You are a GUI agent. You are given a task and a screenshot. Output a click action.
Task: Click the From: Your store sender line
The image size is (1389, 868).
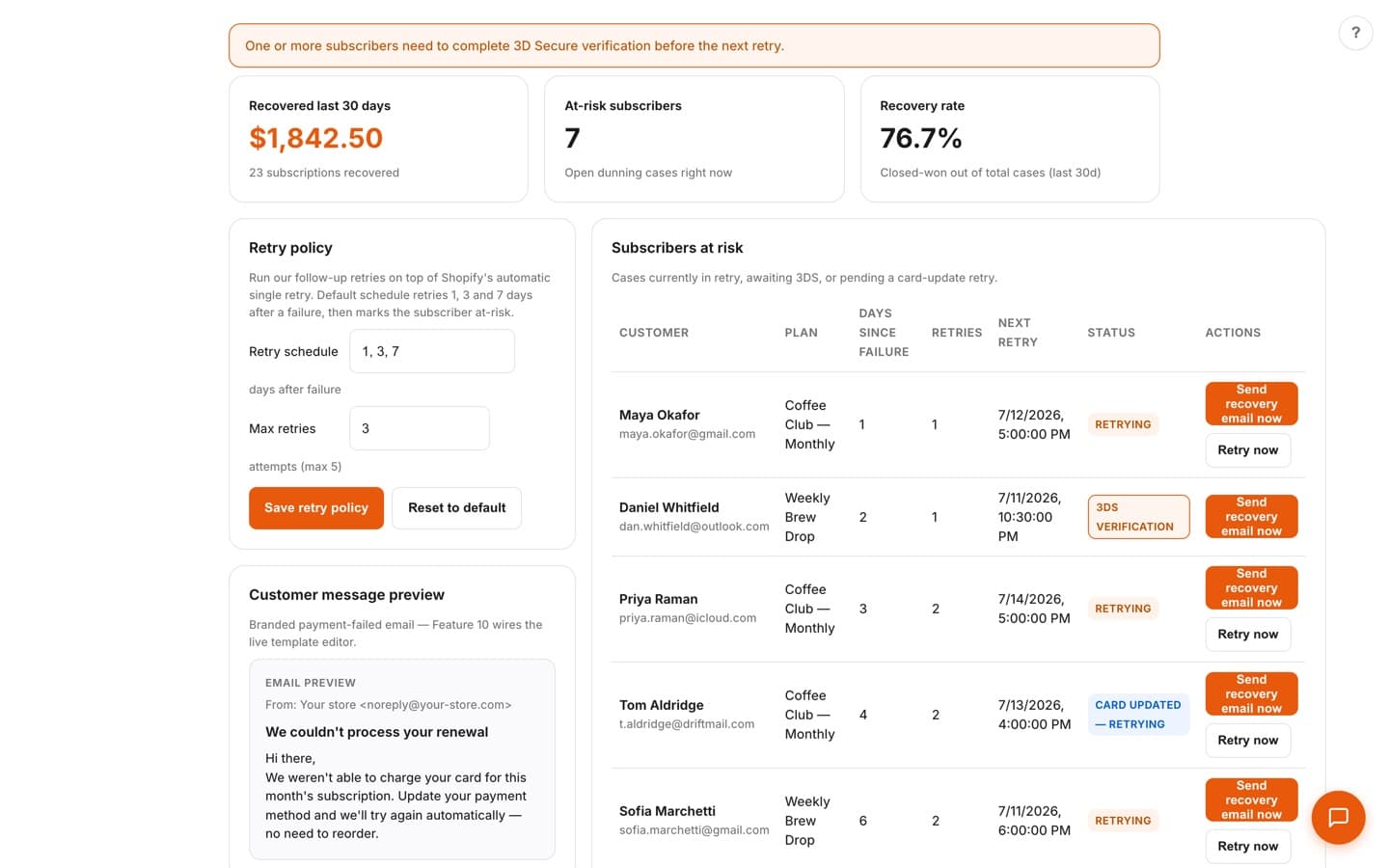pyautogui.click(x=388, y=705)
